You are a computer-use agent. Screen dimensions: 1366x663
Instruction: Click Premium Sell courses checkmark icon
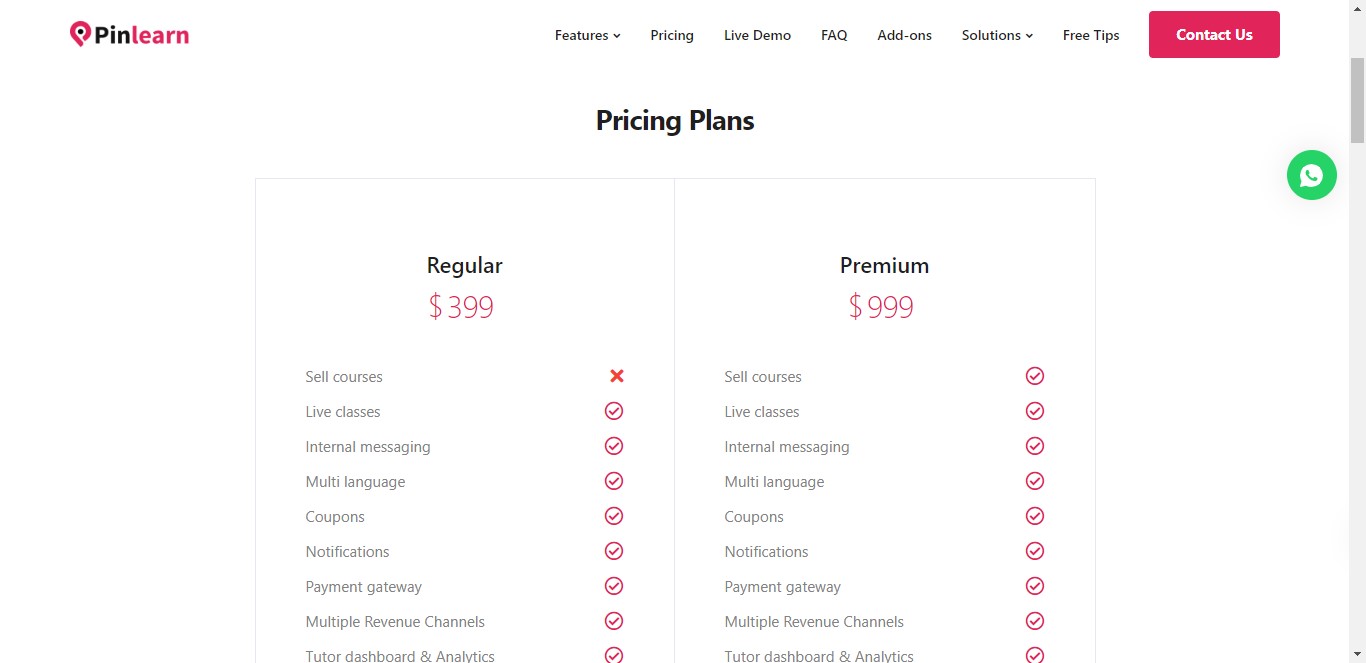1034,376
